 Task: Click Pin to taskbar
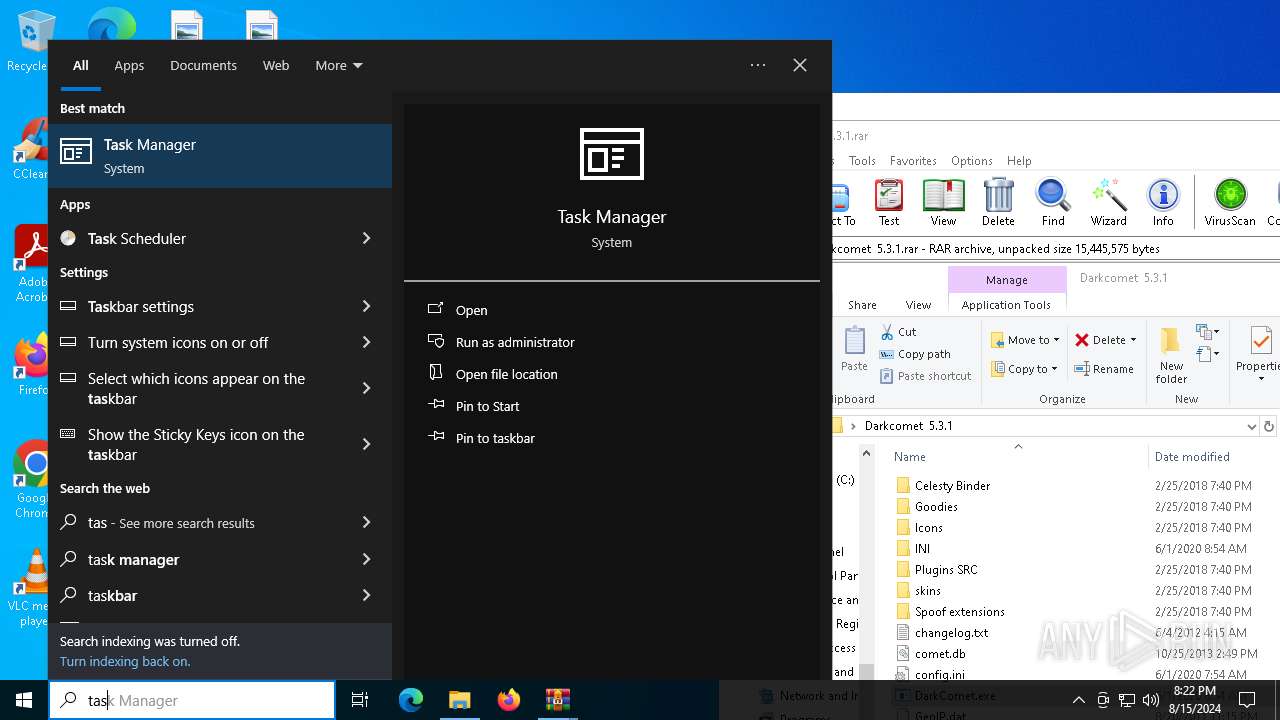click(x=481, y=438)
